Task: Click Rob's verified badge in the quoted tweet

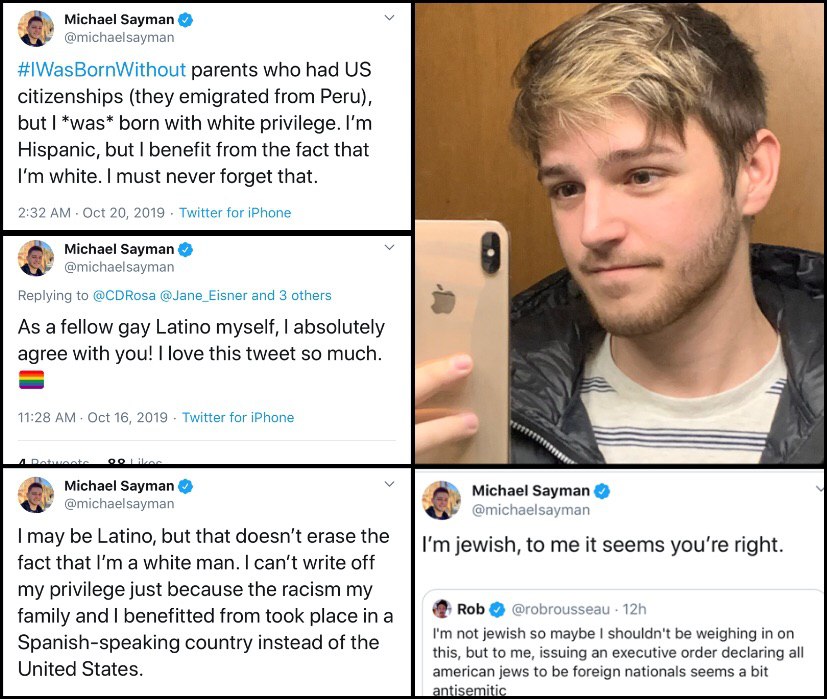Action: tap(497, 609)
